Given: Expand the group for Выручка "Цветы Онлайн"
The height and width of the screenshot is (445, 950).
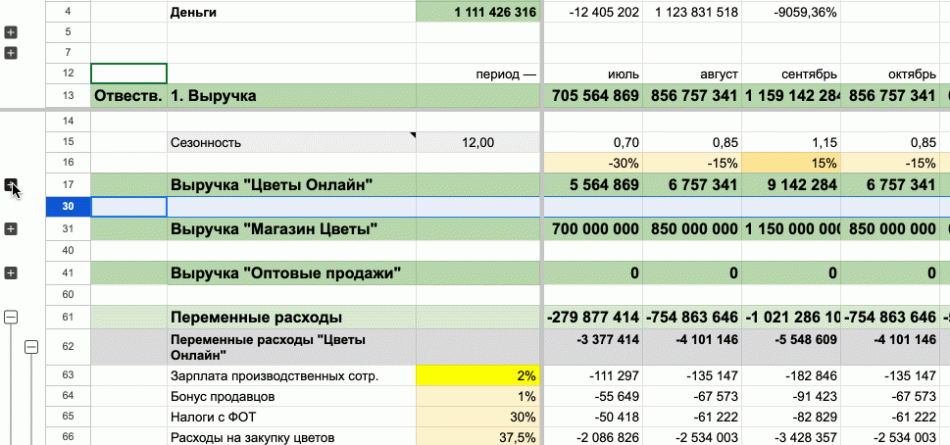Looking at the screenshot, I should coord(11,184).
